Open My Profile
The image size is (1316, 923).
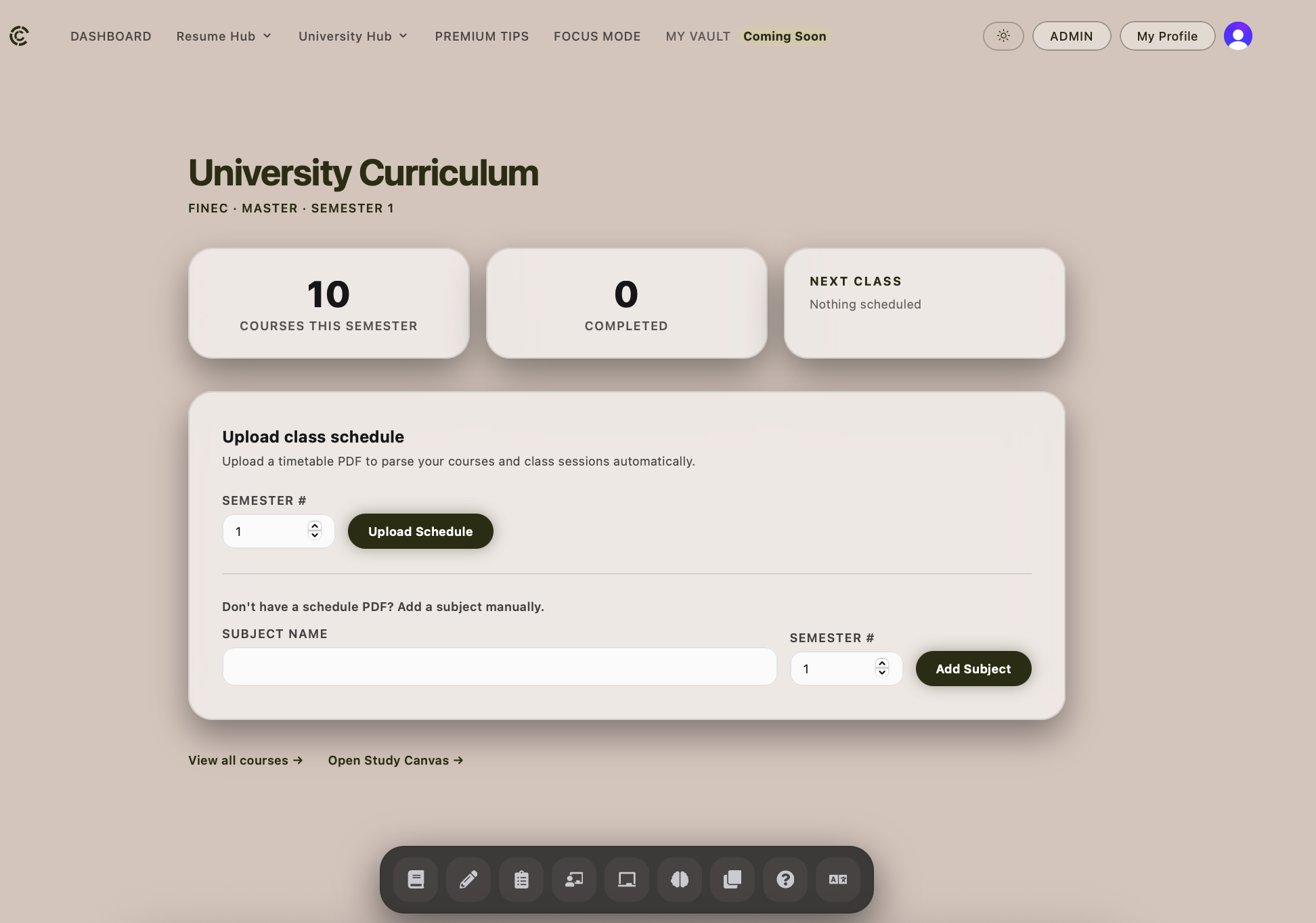1167,36
